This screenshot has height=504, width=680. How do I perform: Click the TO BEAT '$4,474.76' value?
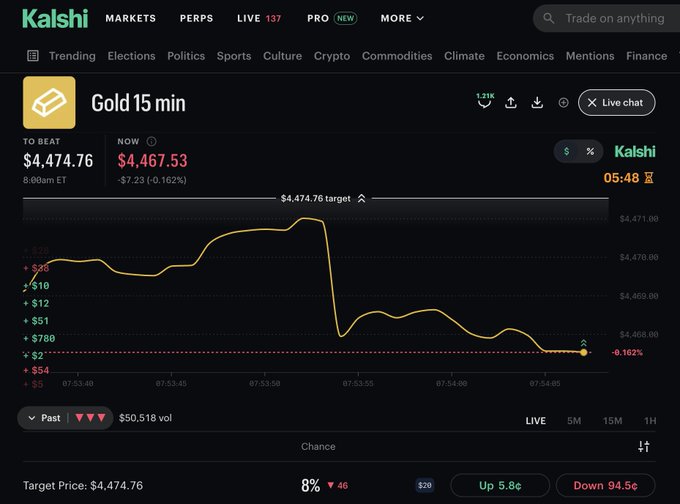58,161
